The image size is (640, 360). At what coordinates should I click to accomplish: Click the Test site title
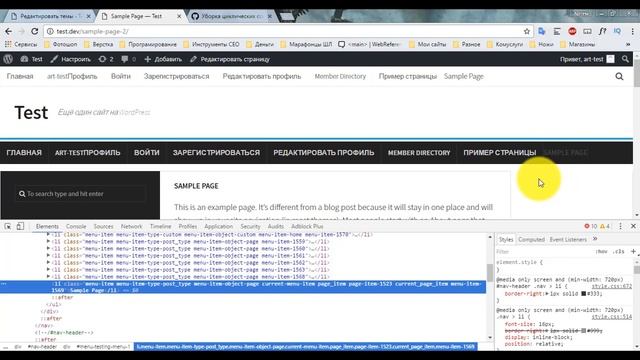31,112
